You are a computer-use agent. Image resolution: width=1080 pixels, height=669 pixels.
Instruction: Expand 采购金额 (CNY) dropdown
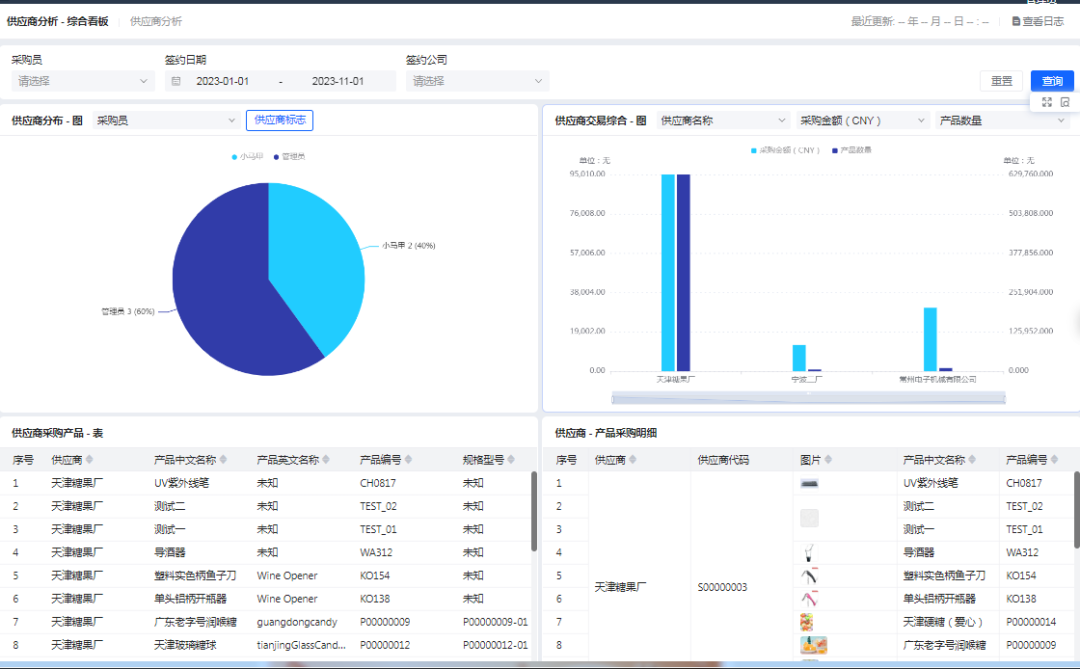click(x=862, y=121)
